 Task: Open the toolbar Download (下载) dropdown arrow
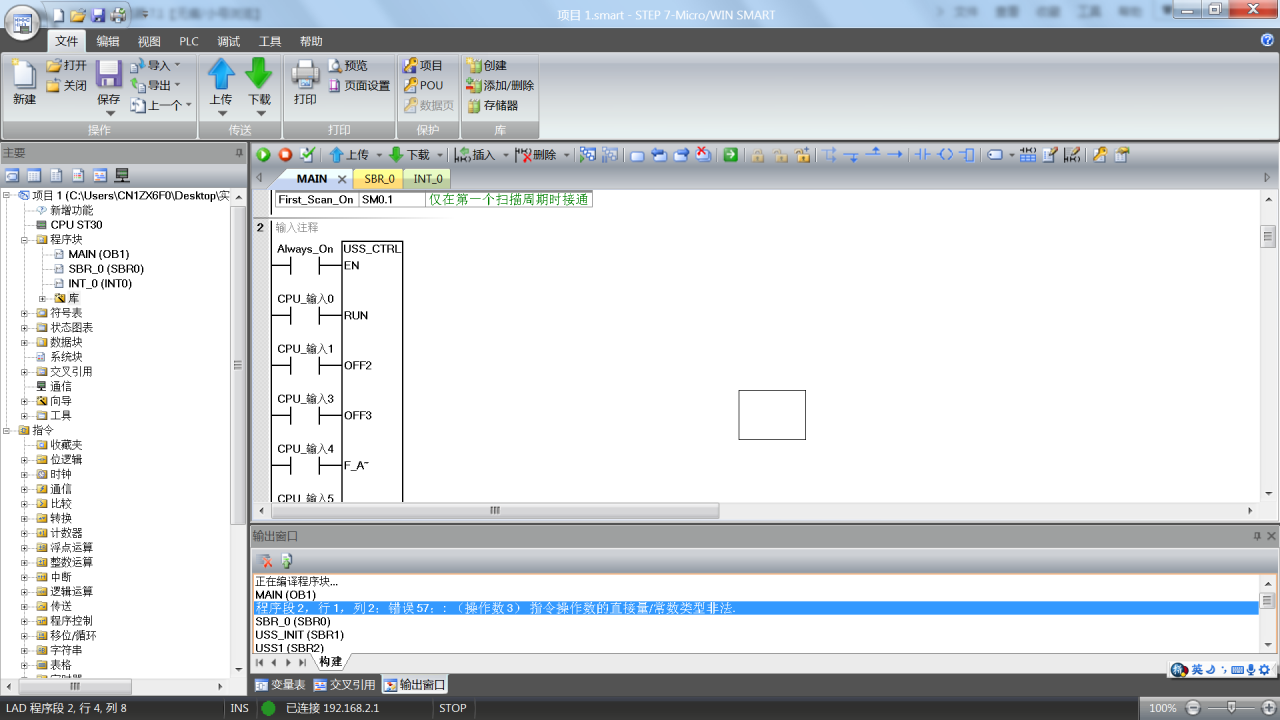[x=440, y=155]
